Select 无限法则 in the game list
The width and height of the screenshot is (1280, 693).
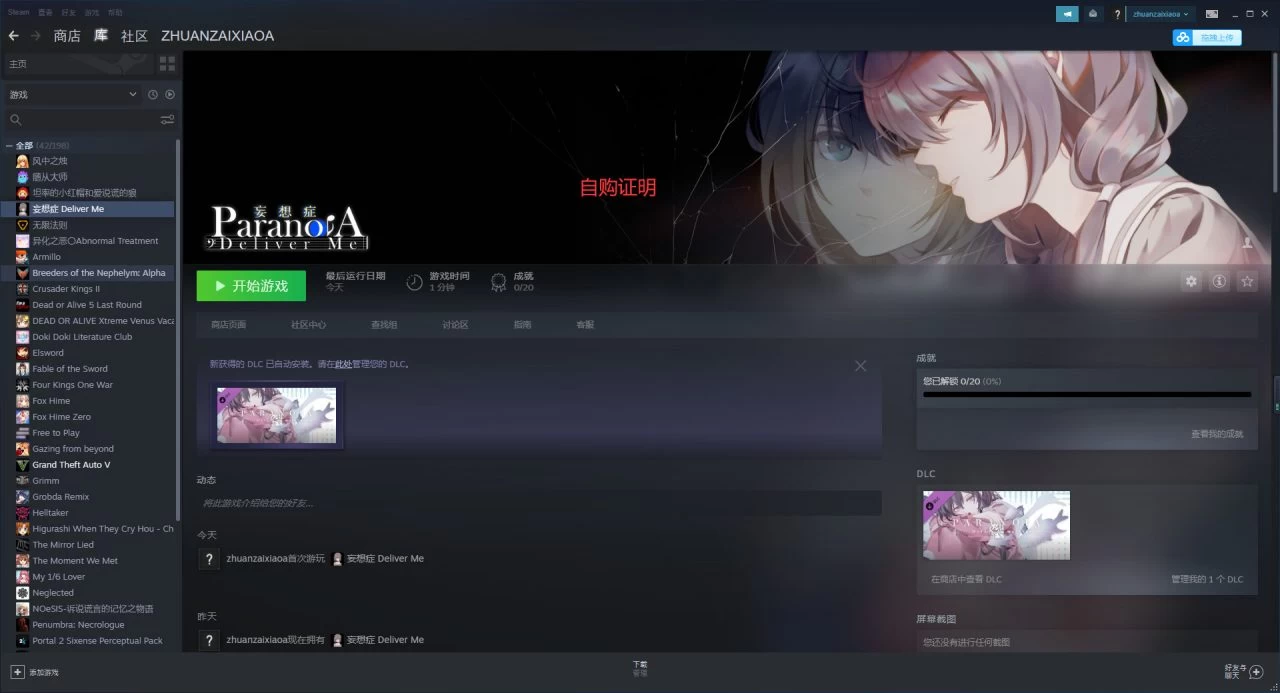[x=50, y=225]
